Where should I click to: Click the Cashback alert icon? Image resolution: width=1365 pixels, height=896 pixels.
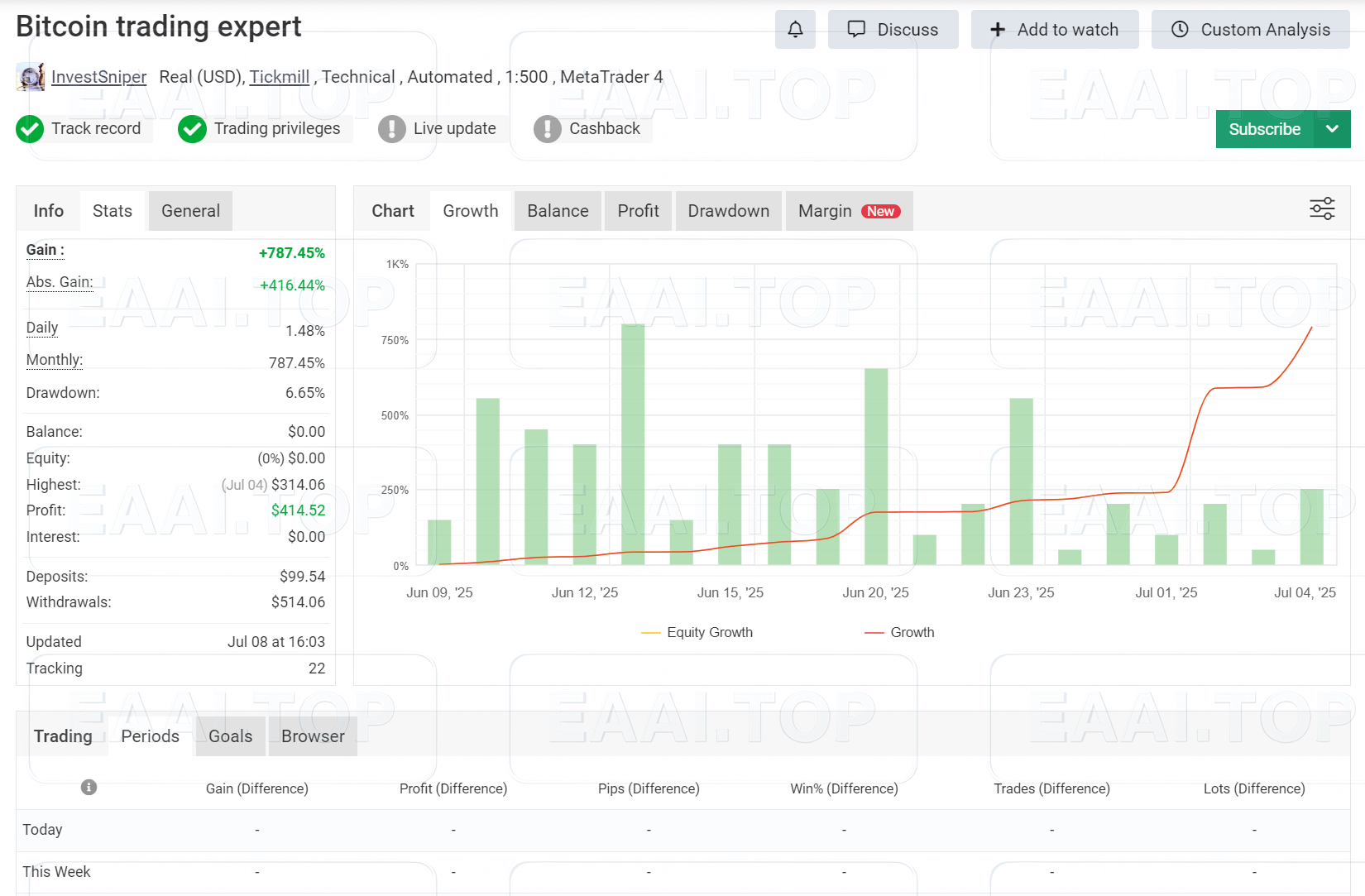546,129
